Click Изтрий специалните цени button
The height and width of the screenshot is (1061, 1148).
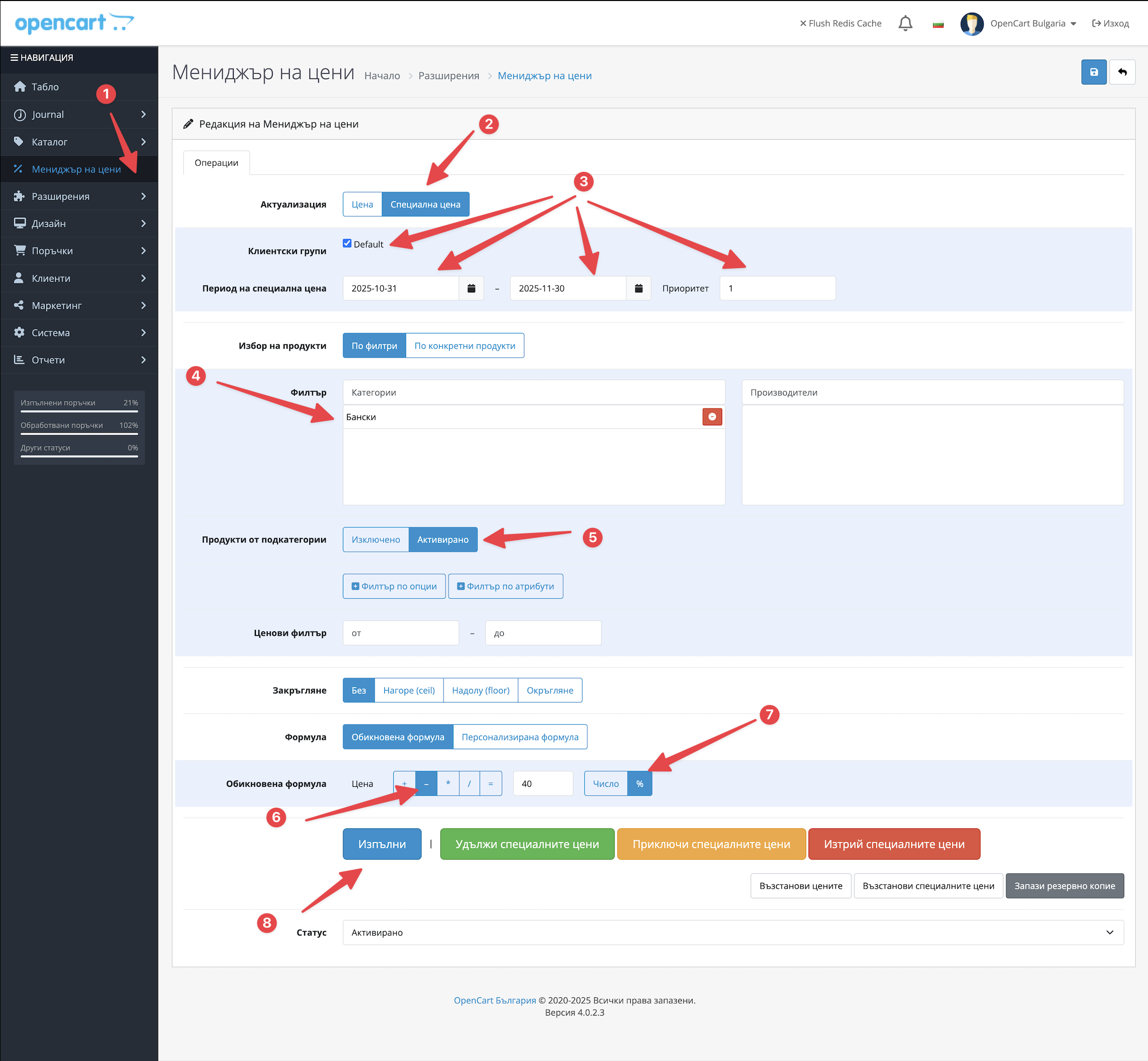point(894,844)
